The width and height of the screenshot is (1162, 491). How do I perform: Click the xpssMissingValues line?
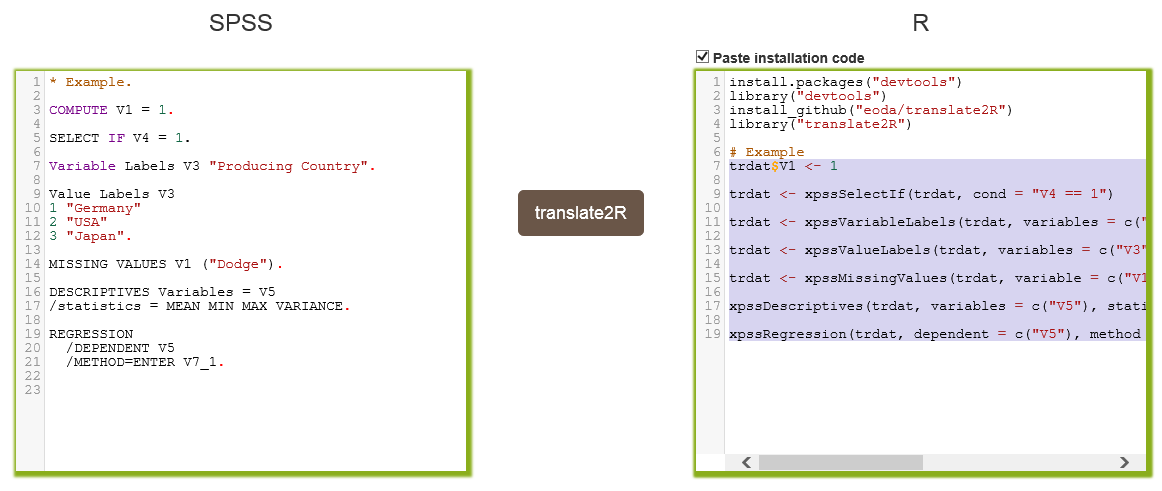pyautogui.click(x=937, y=279)
